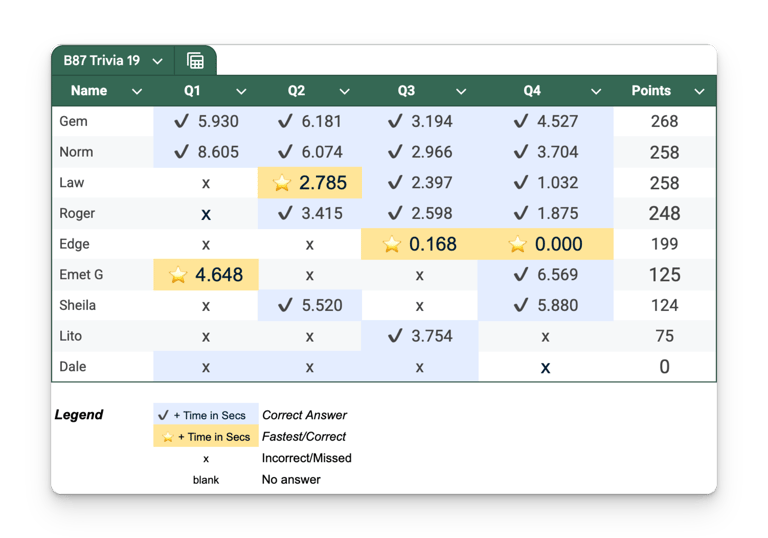Select Gem's 268 points cell
The height and width of the screenshot is (538, 768).
[x=664, y=121]
